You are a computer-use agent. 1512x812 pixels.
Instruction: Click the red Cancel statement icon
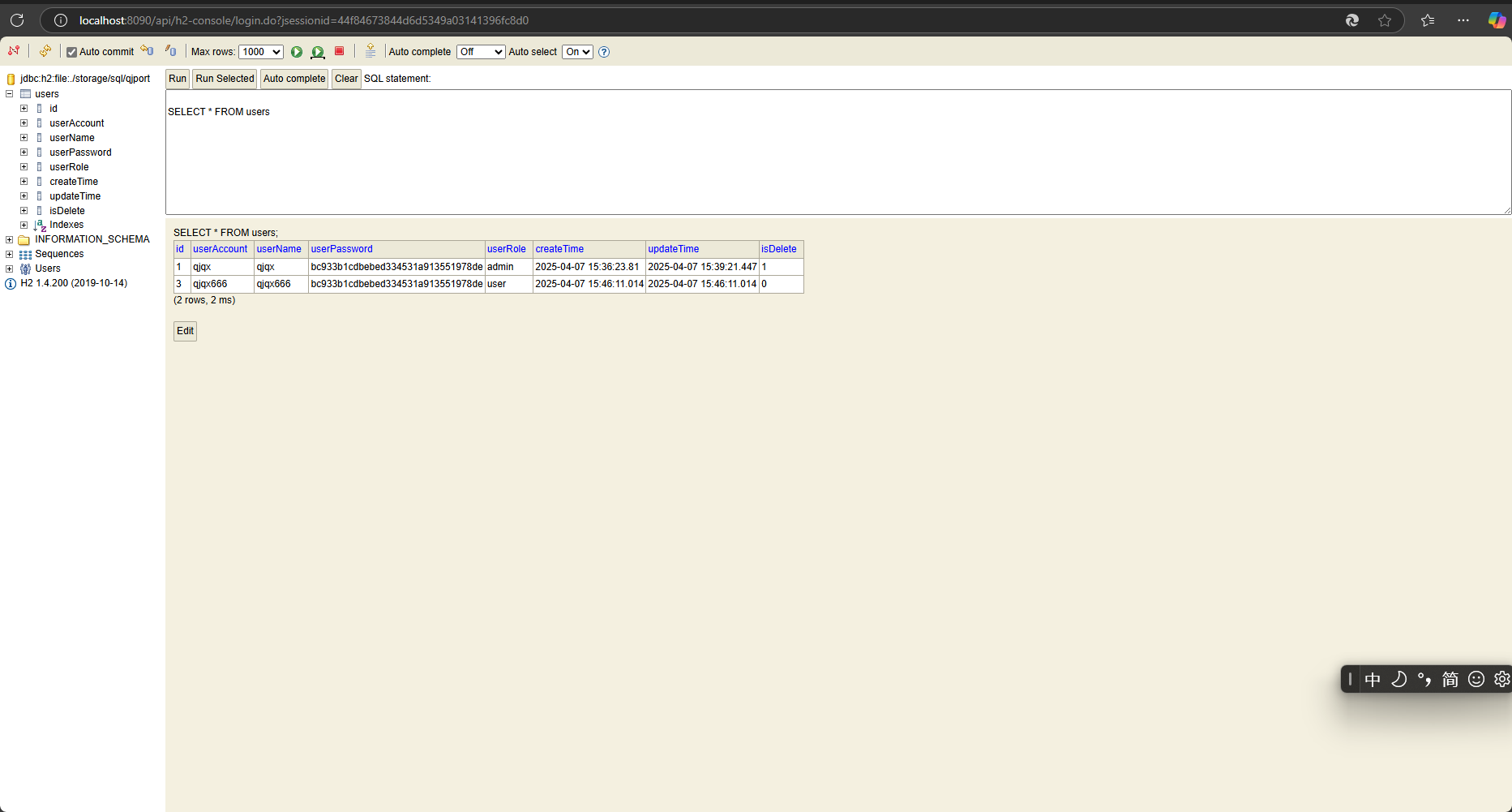point(340,51)
